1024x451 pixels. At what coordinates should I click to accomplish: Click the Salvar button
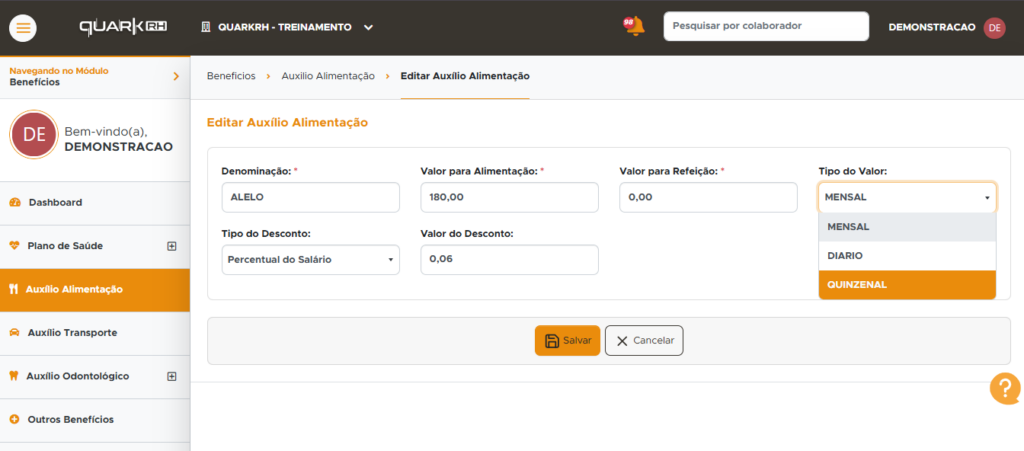[x=568, y=341]
